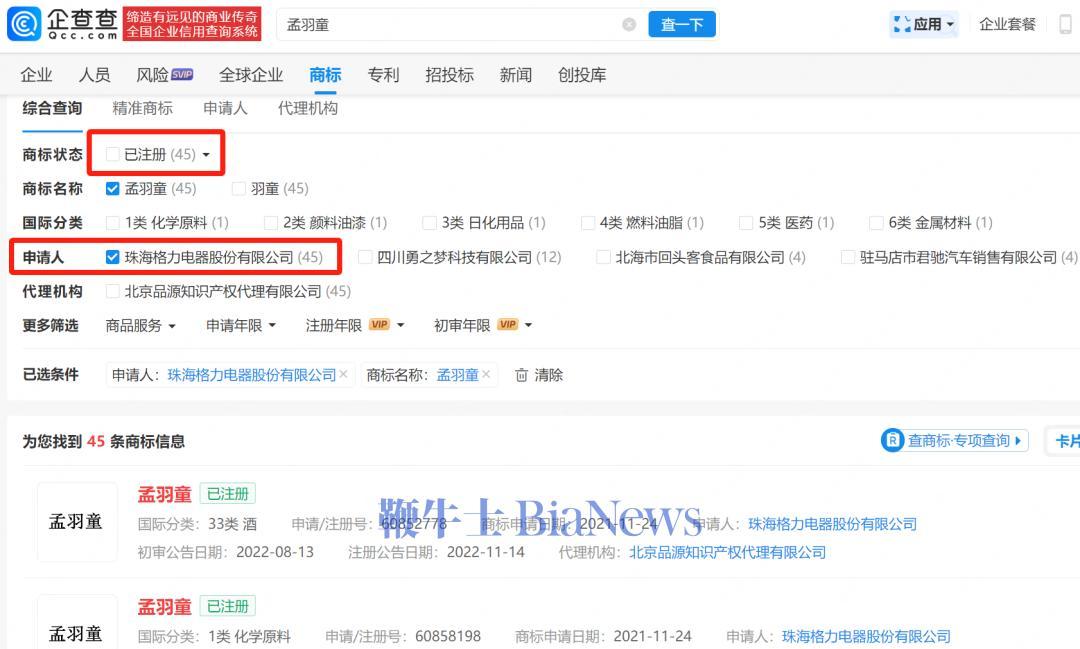Viewport: 1080px width, 649px height.
Task: Select the 代理机构 sub-tab
Action: 308,108
